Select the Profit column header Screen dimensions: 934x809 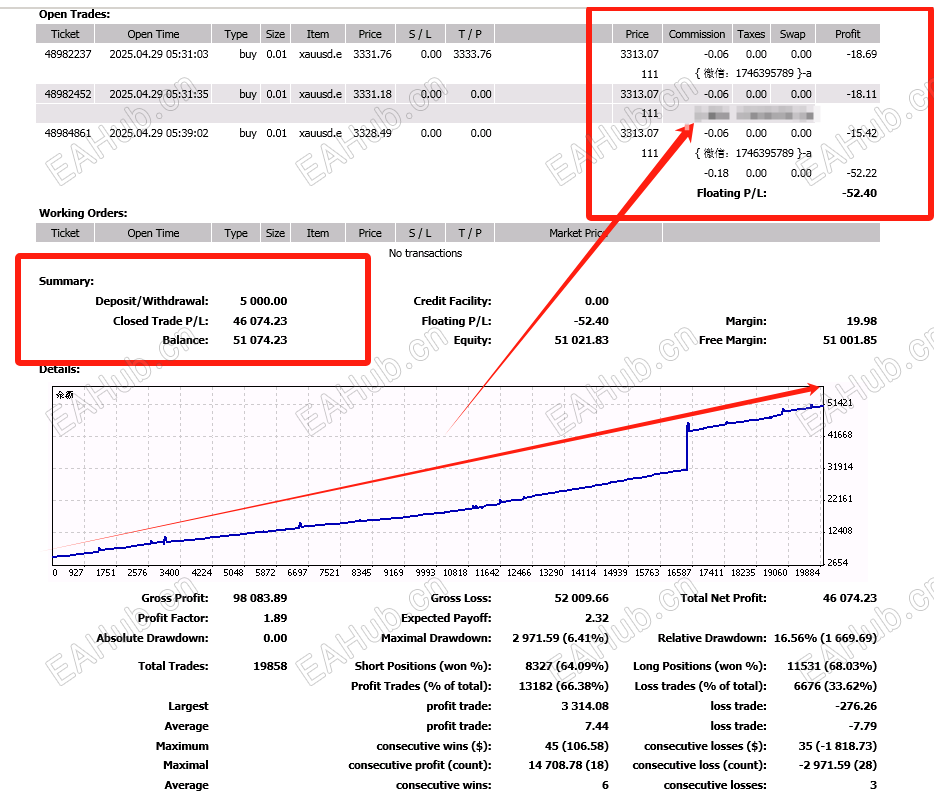coord(847,34)
